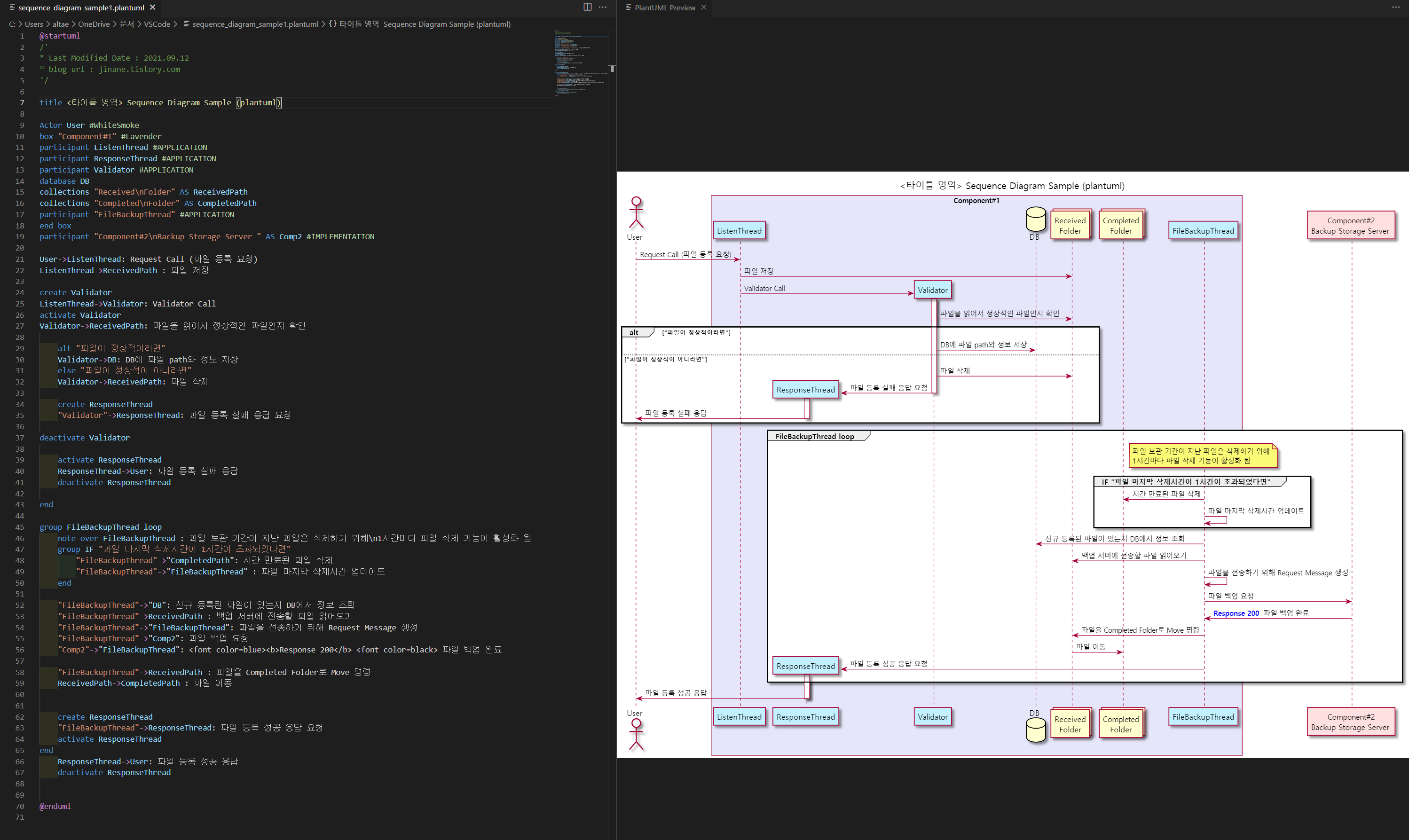
Task: Click the ListenThread participant box at diagram top
Action: click(739, 231)
